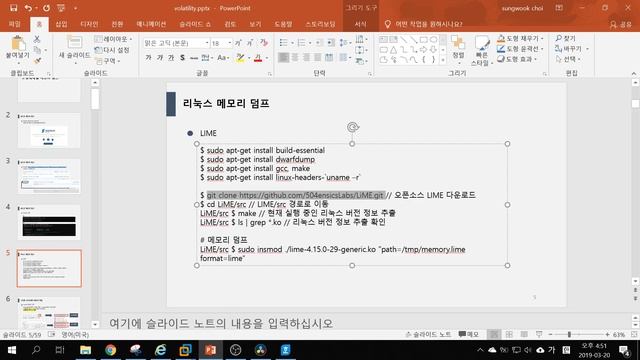The height and width of the screenshot is (360, 640).
Task: Click the 찾기 find magnifier
Action: point(565,38)
